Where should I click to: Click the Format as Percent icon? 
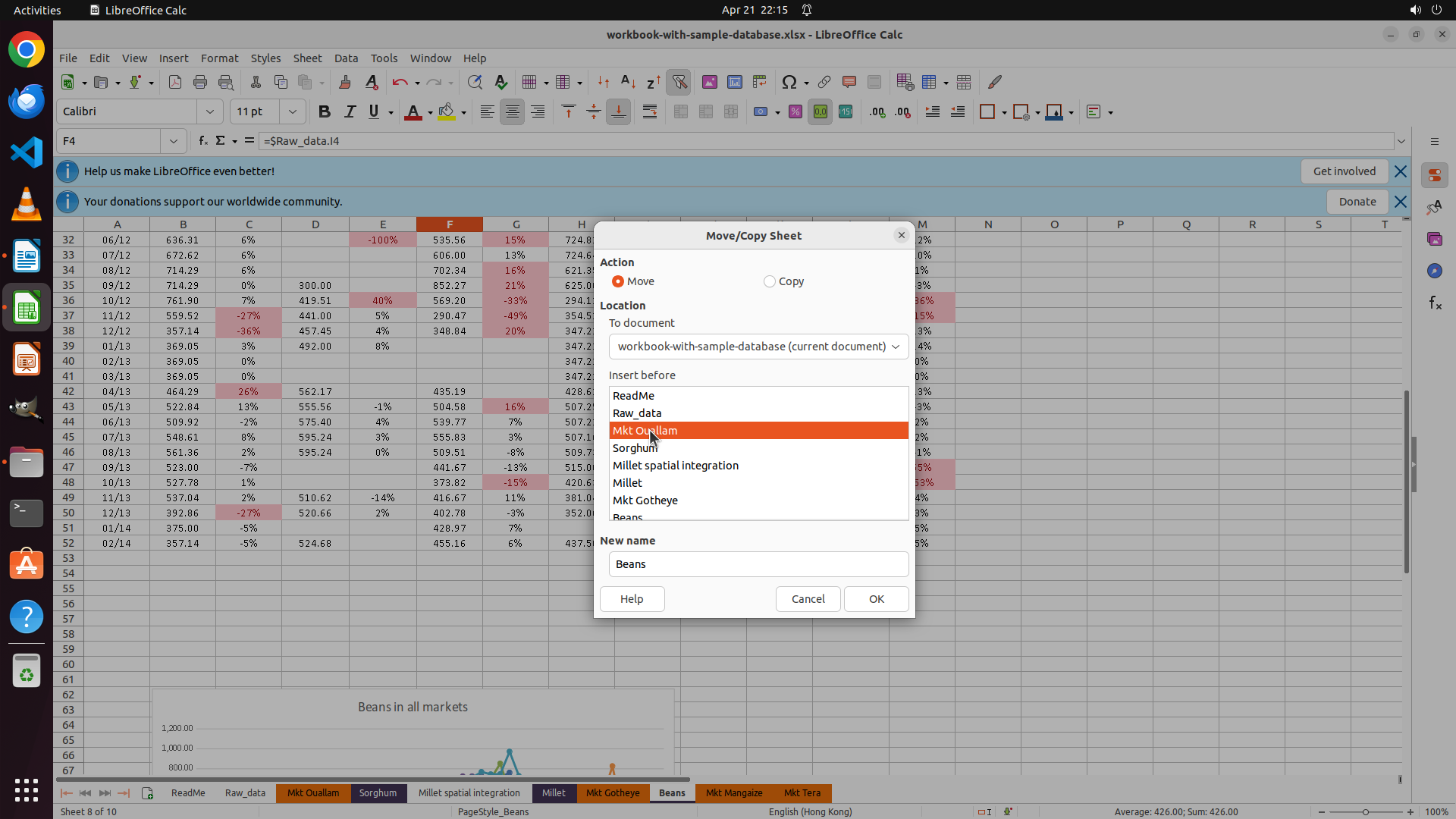[x=795, y=112]
